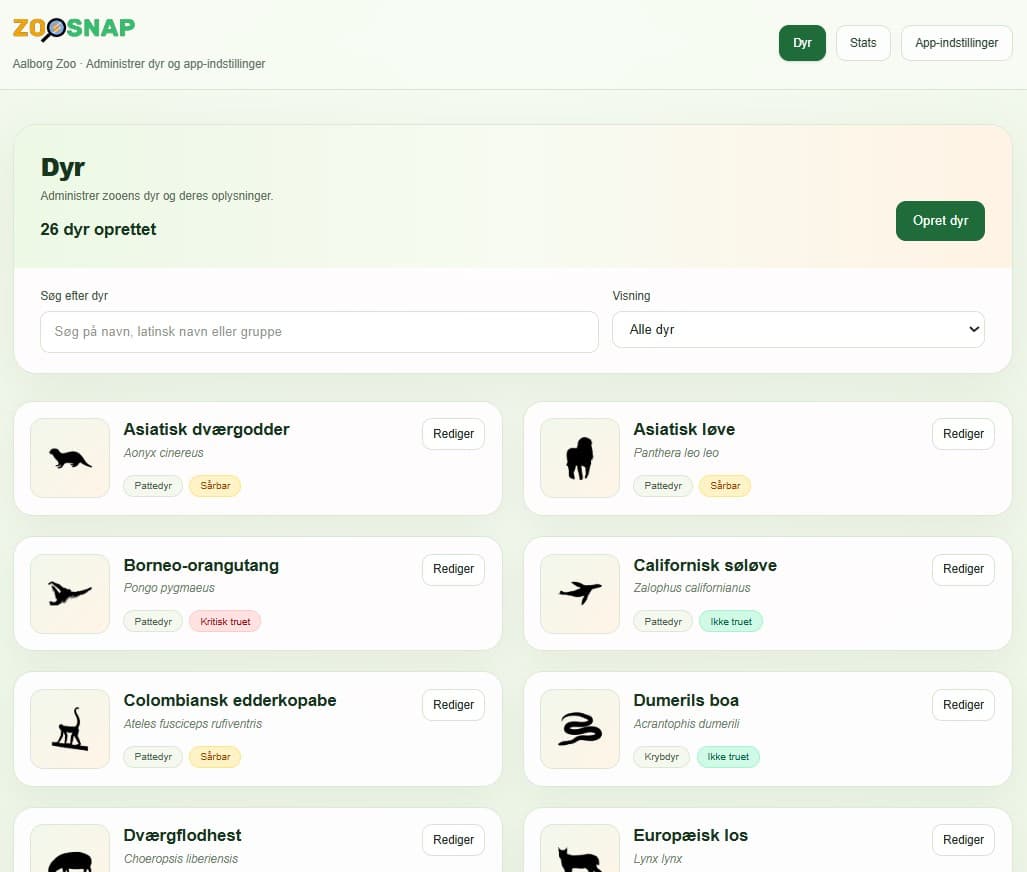Expand the Visning Alle dyr dropdown
This screenshot has width=1027, height=872.
(x=798, y=330)
